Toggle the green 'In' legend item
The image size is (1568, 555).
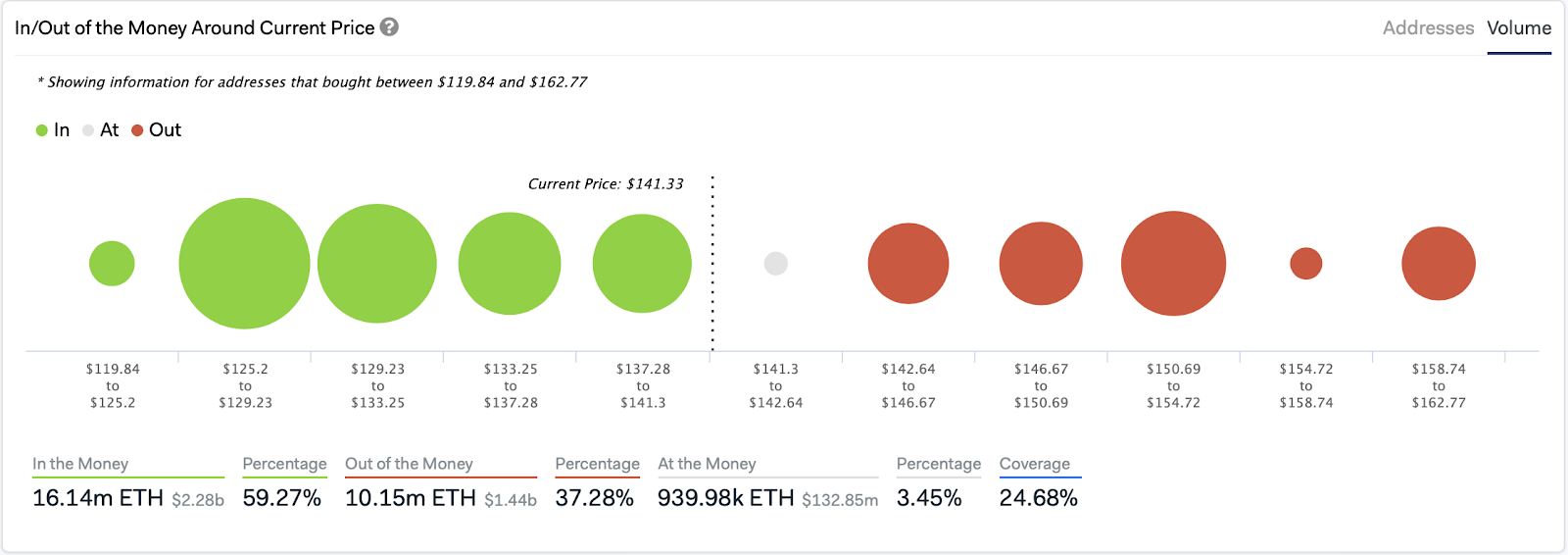pyautogui.click(x=53, y=130)
